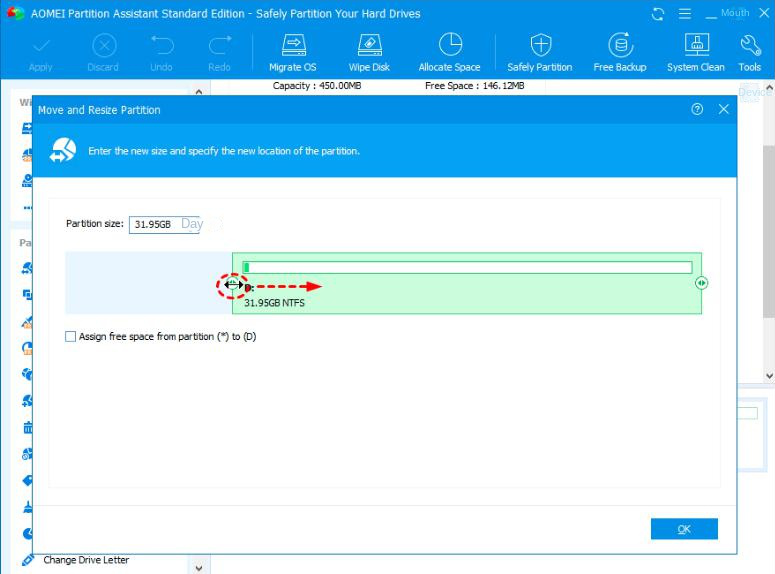The height and width of the screenshot is (574, 775).
Task: Open the Safely Partition wizard
Action: point(539,52)
